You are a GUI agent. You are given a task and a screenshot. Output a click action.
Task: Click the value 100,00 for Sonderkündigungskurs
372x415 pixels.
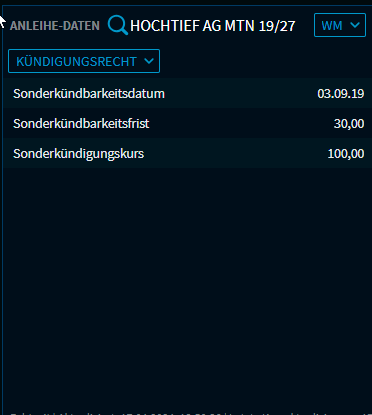346,154
